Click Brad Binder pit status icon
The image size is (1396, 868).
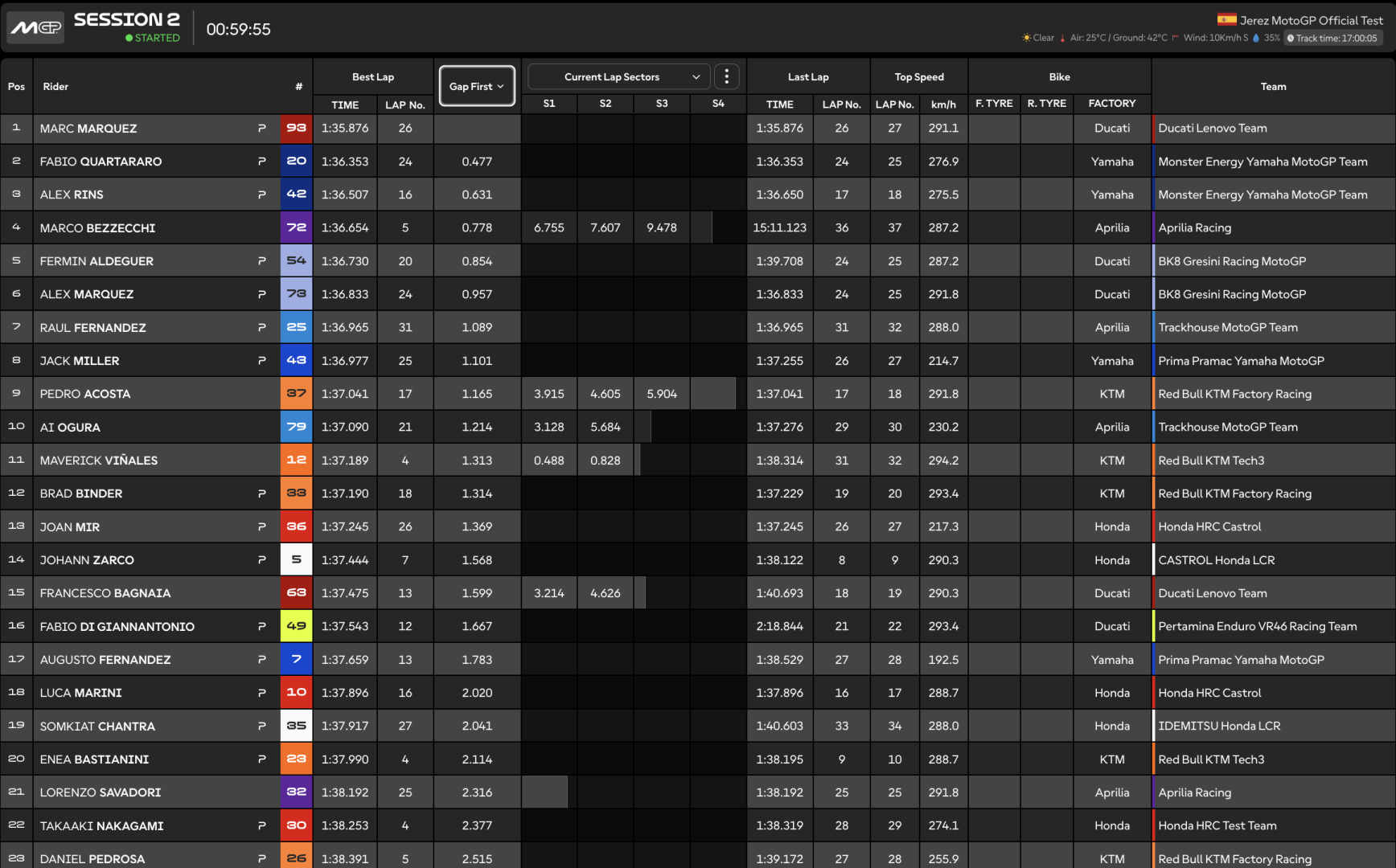pos(261,493)
